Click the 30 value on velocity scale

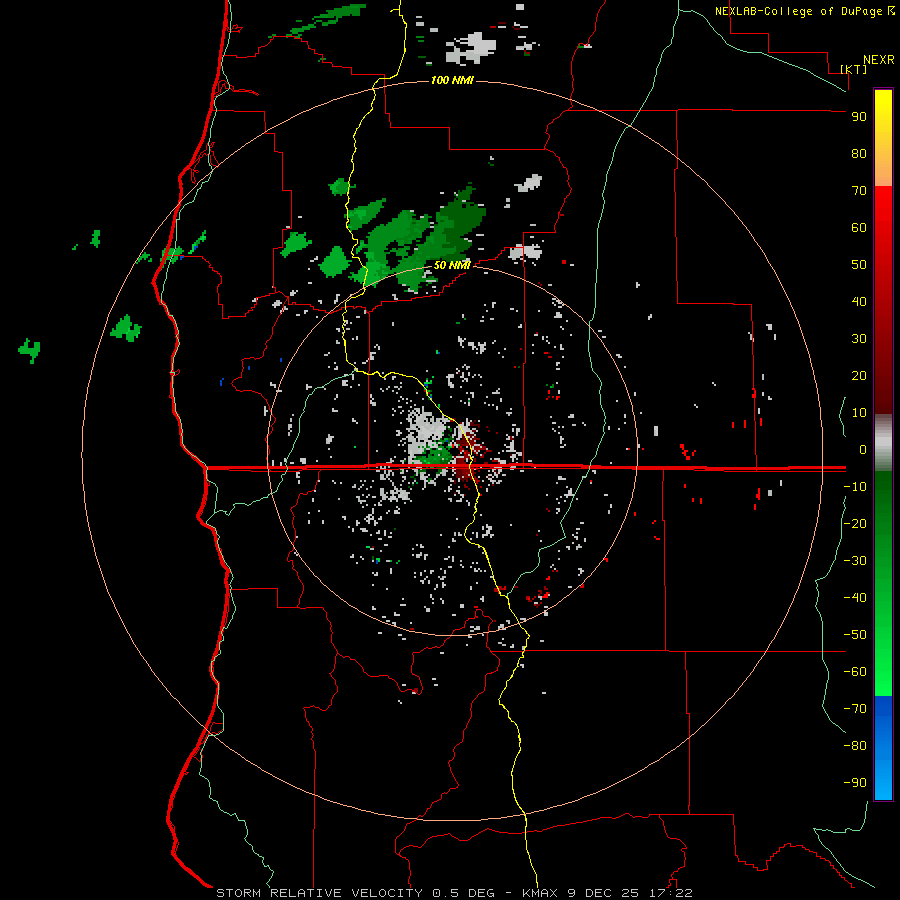pyautogui.click(x=859, y=339)
